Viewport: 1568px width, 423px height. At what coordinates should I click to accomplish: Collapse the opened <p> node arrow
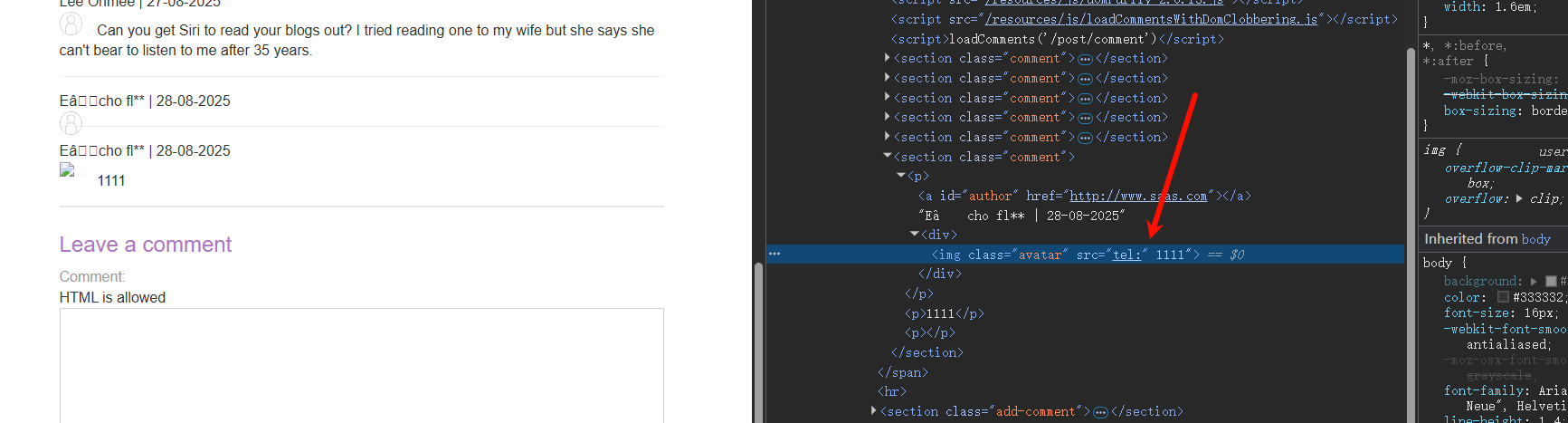point(901,176)
